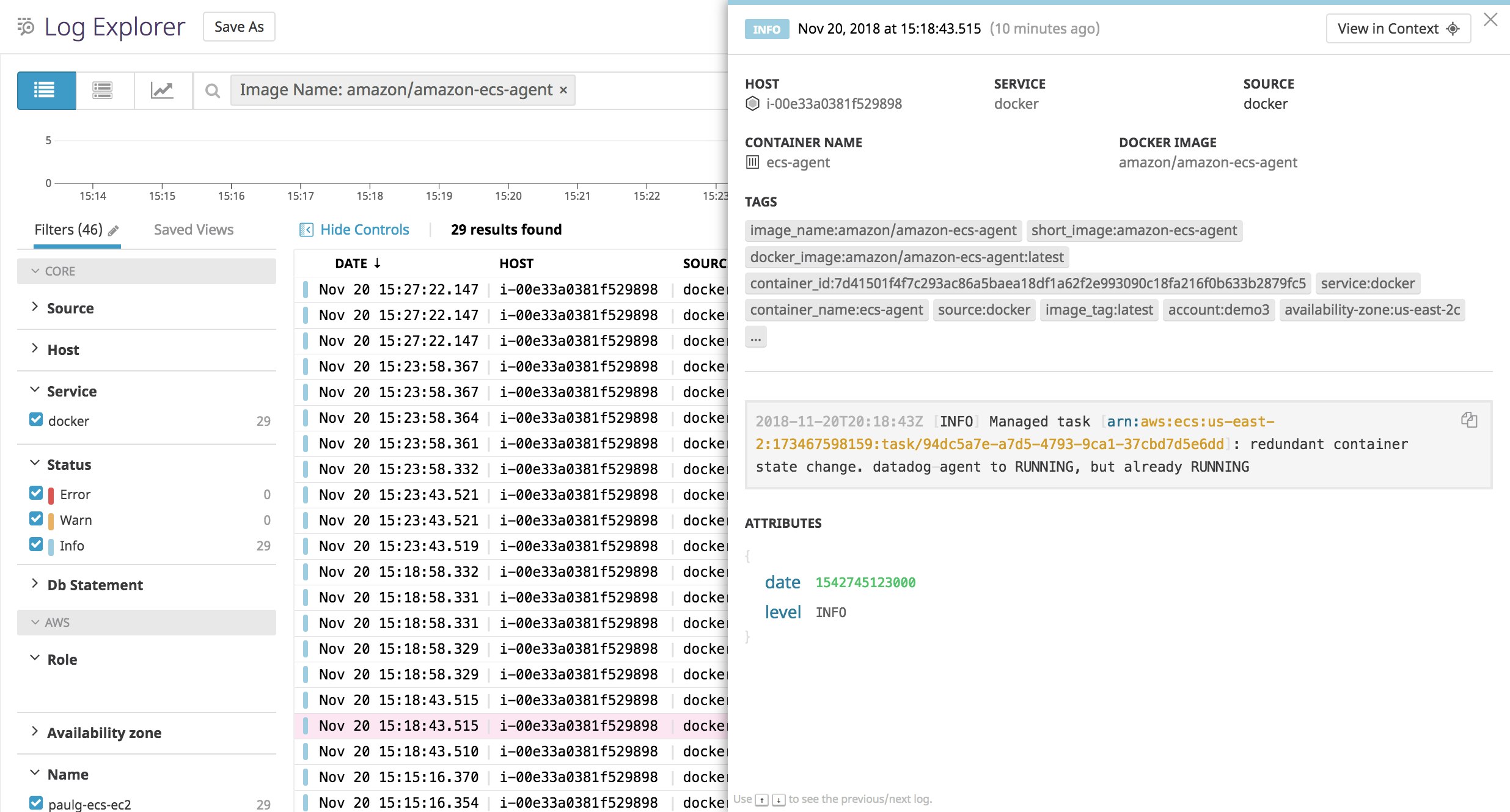Disable the Error status filter
The height and width of the screenshot is (812, 1510).
[35, 494]
